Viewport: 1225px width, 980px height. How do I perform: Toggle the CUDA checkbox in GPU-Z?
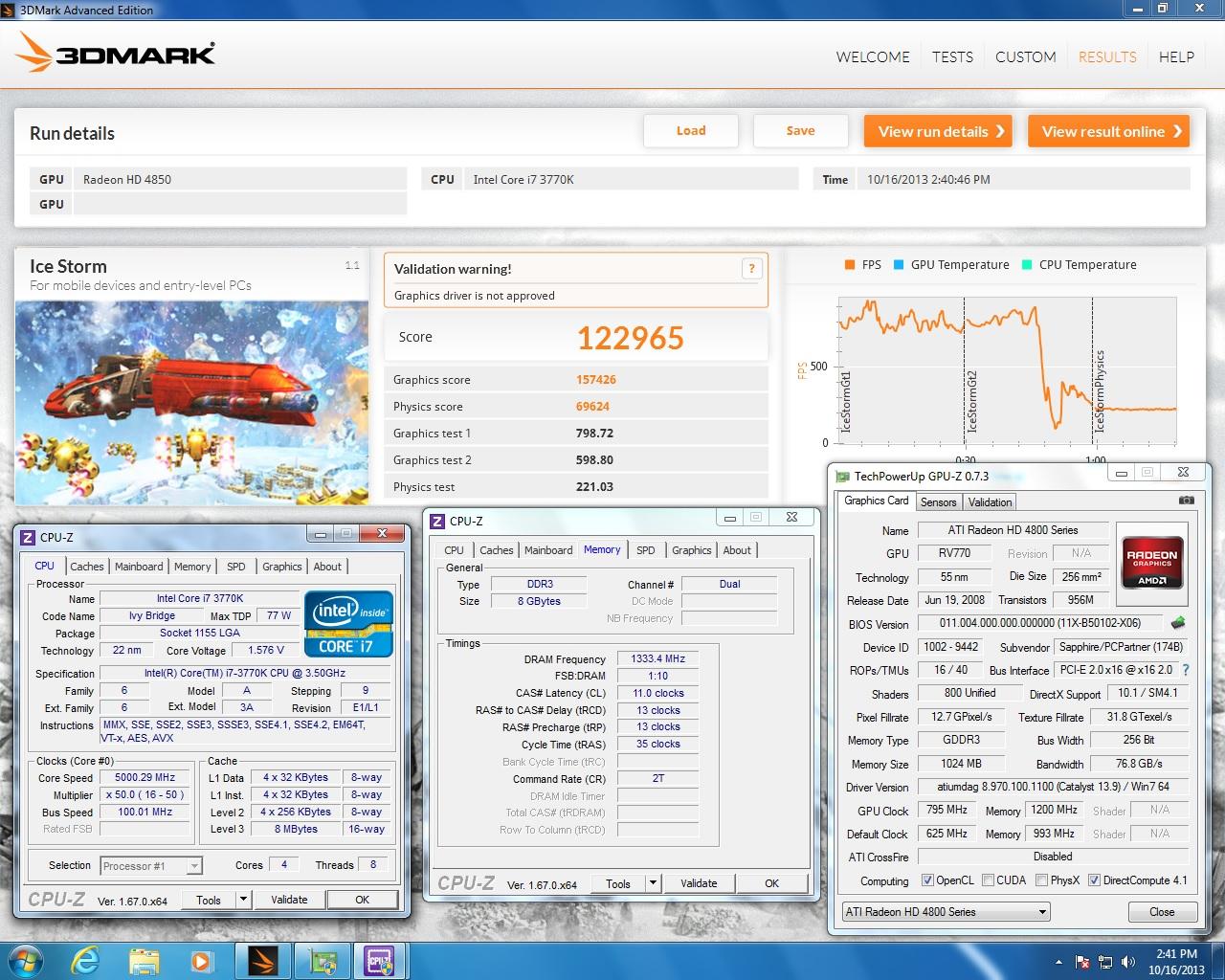[x=988, y=880]
